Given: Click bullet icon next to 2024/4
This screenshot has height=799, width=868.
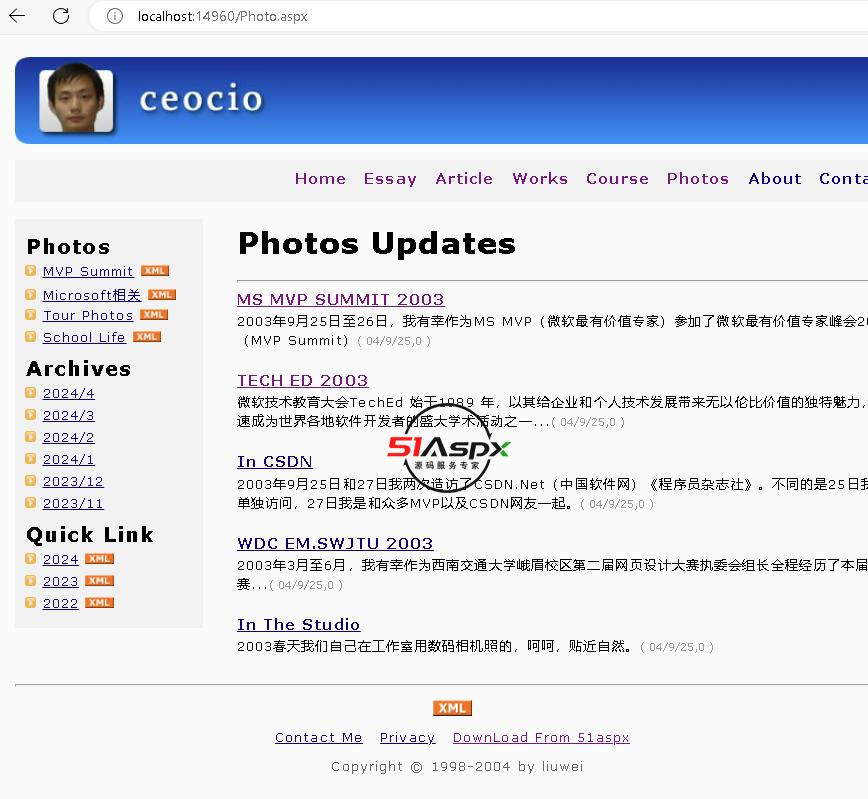Looking at the screenshot, I should coord(30,393).
